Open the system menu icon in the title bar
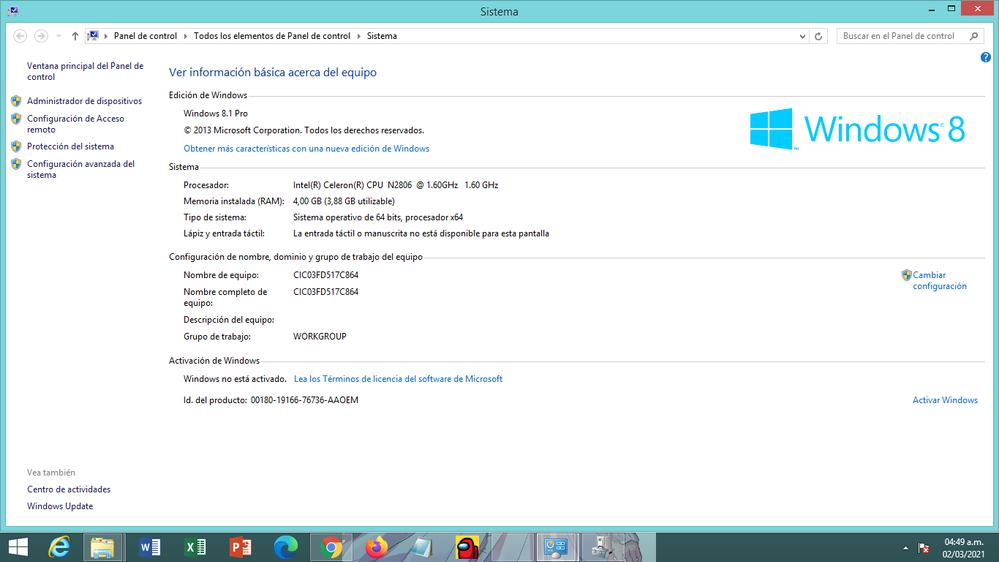The width and height of the screenshot is (999, 562). pos(13,11)
